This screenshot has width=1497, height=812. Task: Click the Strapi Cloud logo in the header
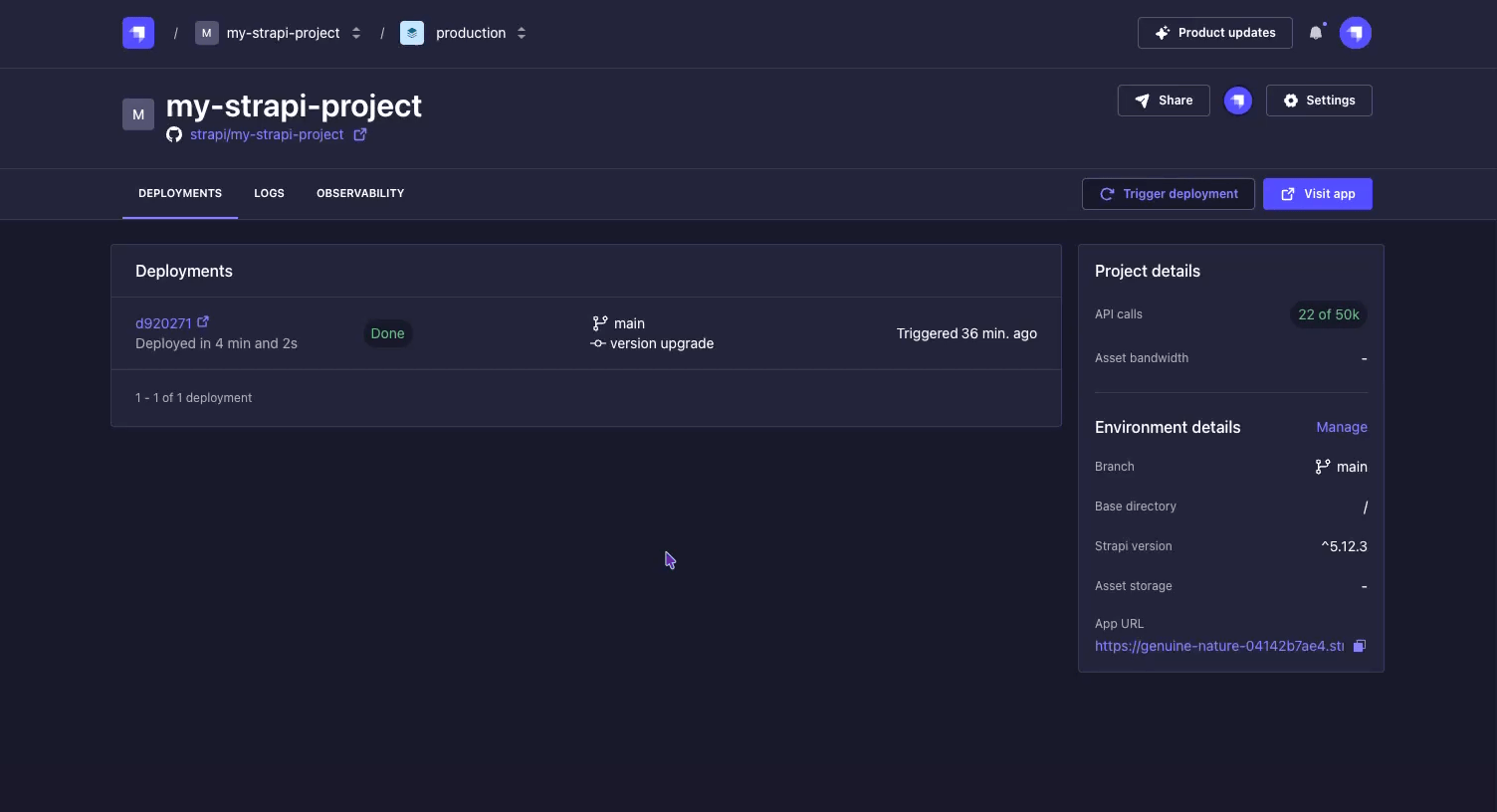[138, 33]
